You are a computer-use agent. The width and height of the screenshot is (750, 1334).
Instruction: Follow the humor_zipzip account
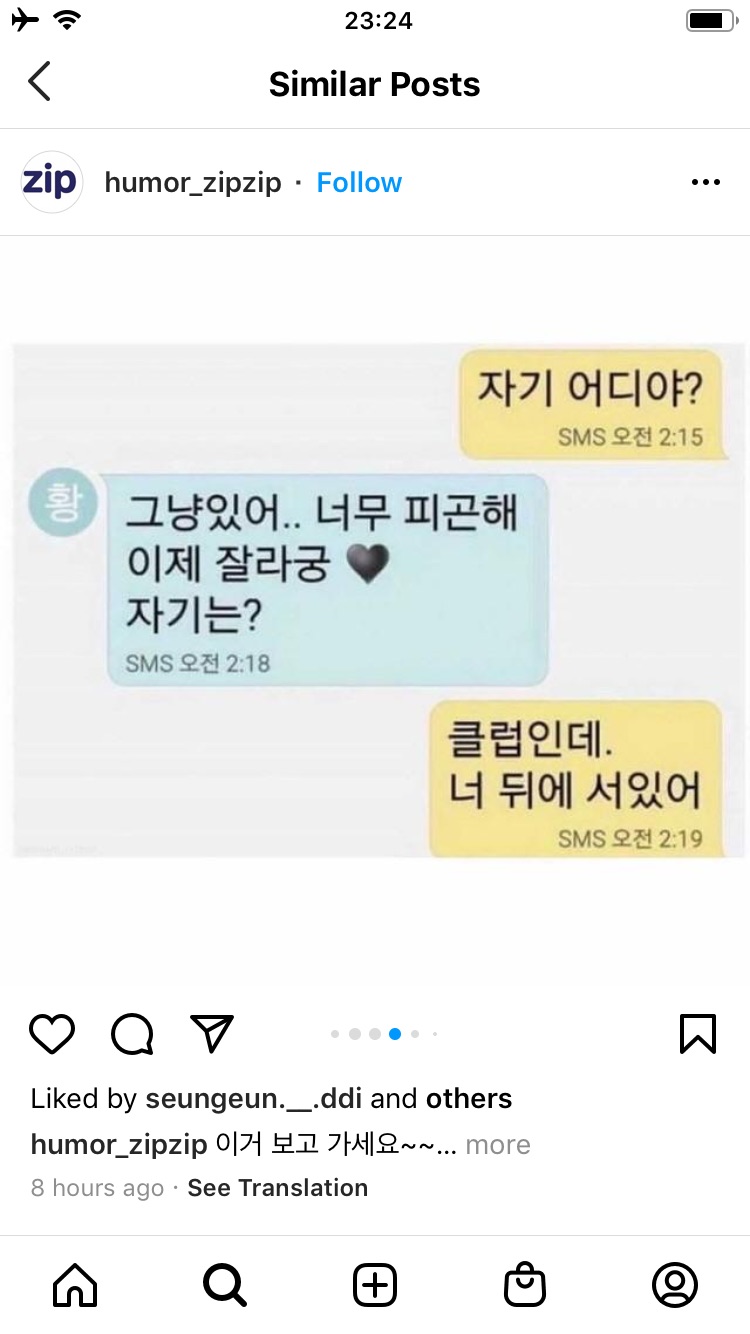click(x=359, y=183)
